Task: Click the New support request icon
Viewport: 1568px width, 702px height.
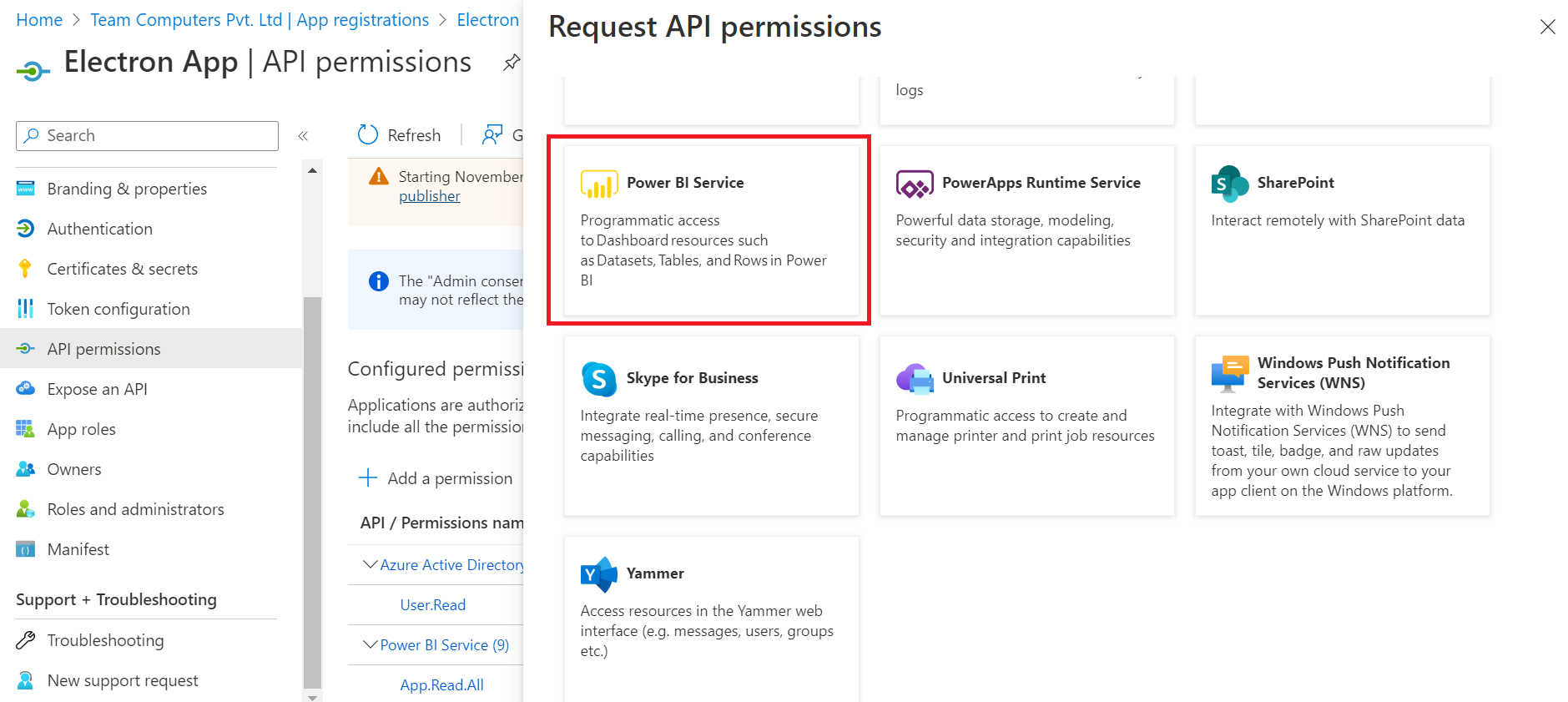Action: click(x=26, y=680)
